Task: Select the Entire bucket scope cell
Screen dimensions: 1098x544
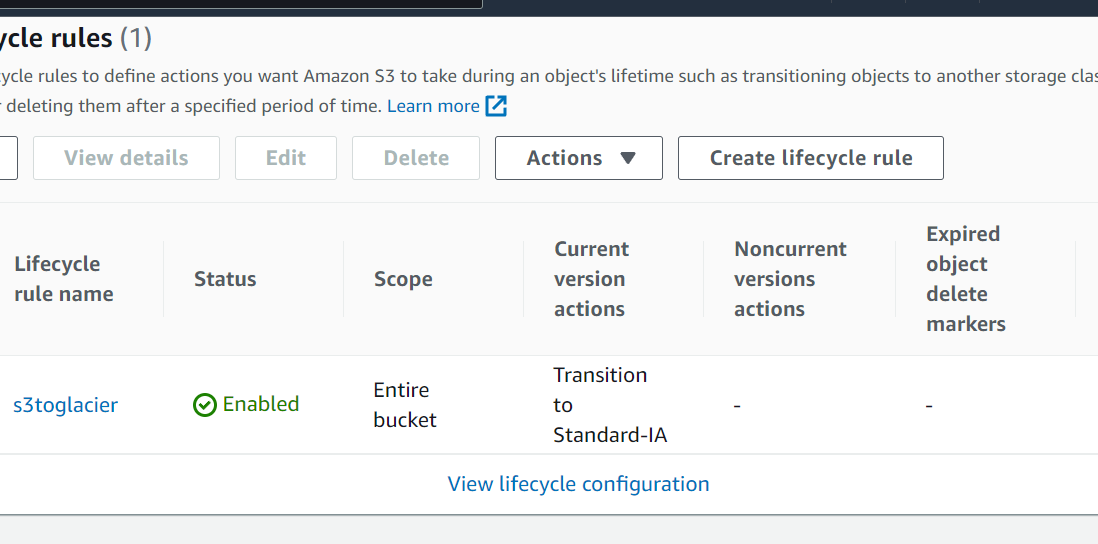Action: pos(405,405)
